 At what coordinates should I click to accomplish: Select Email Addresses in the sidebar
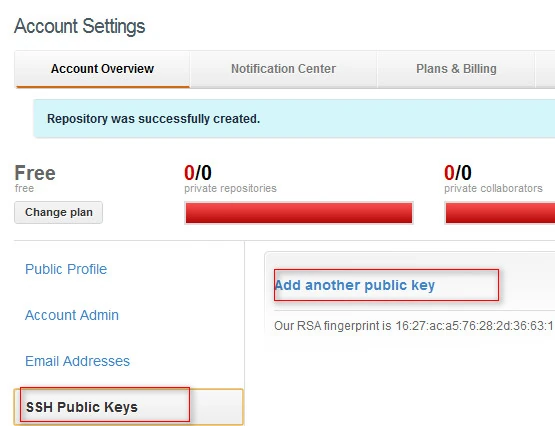click(78, 361)
